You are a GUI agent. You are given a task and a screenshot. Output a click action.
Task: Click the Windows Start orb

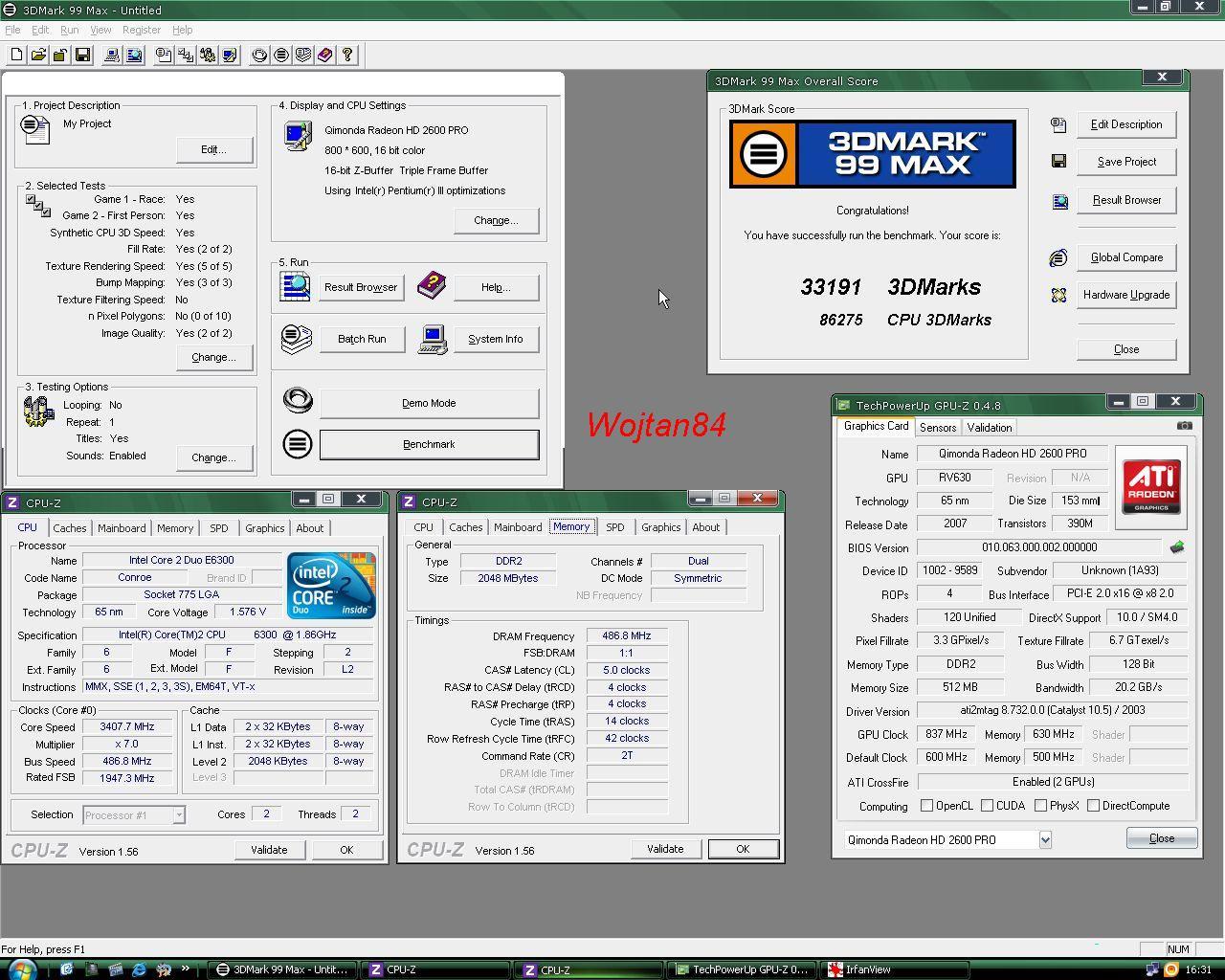(21, 969)
